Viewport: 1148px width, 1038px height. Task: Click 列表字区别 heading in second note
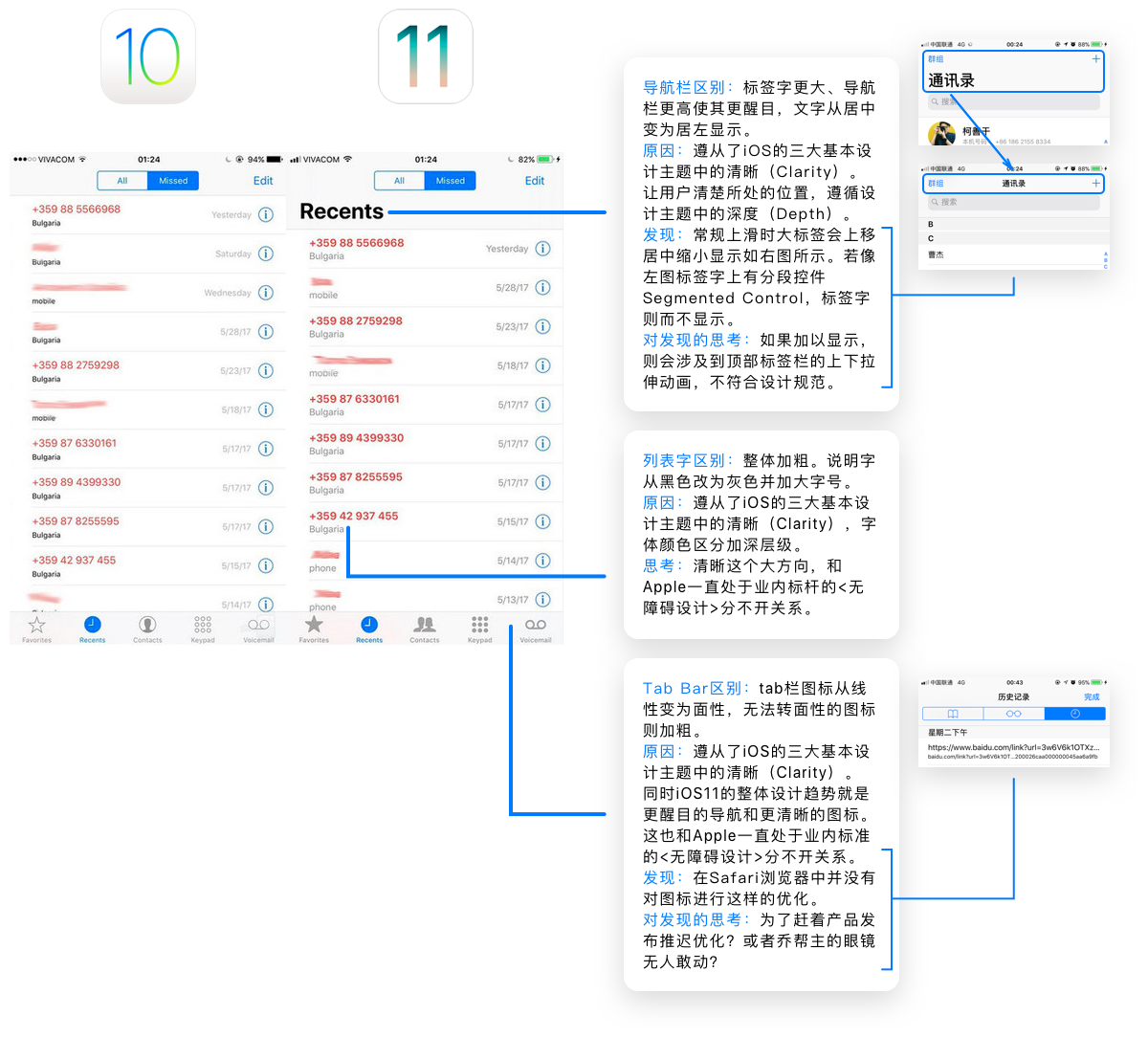point(686,460)
